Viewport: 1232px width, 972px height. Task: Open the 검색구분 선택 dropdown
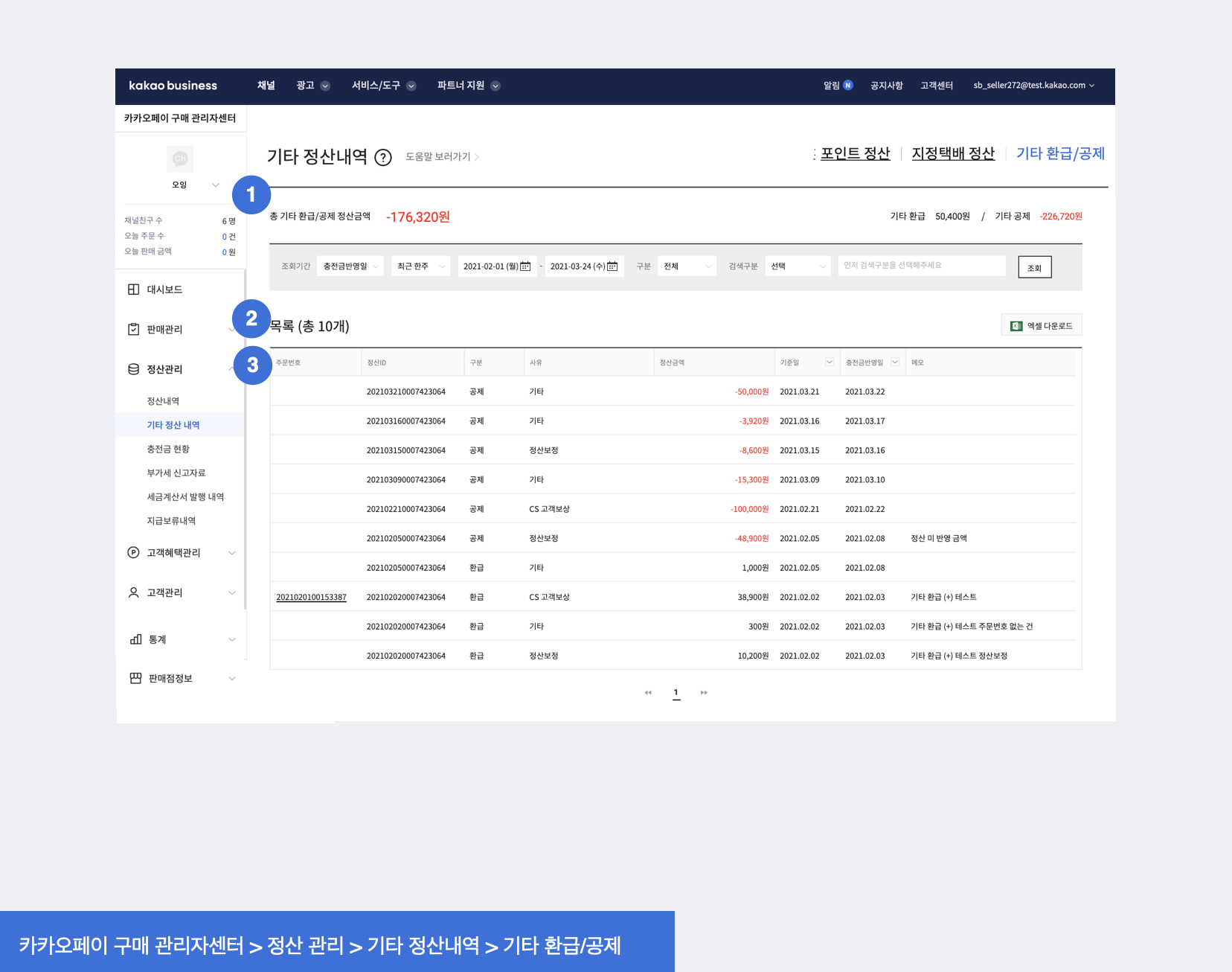coord(798,266)
